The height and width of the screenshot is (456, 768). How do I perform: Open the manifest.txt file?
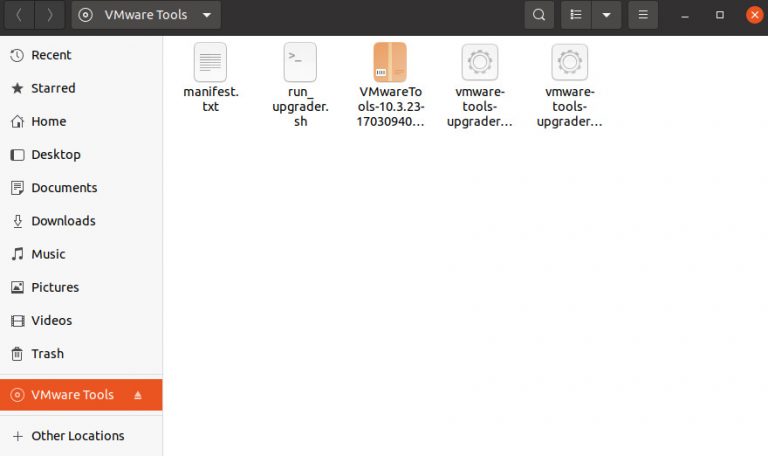pos(210,63)
